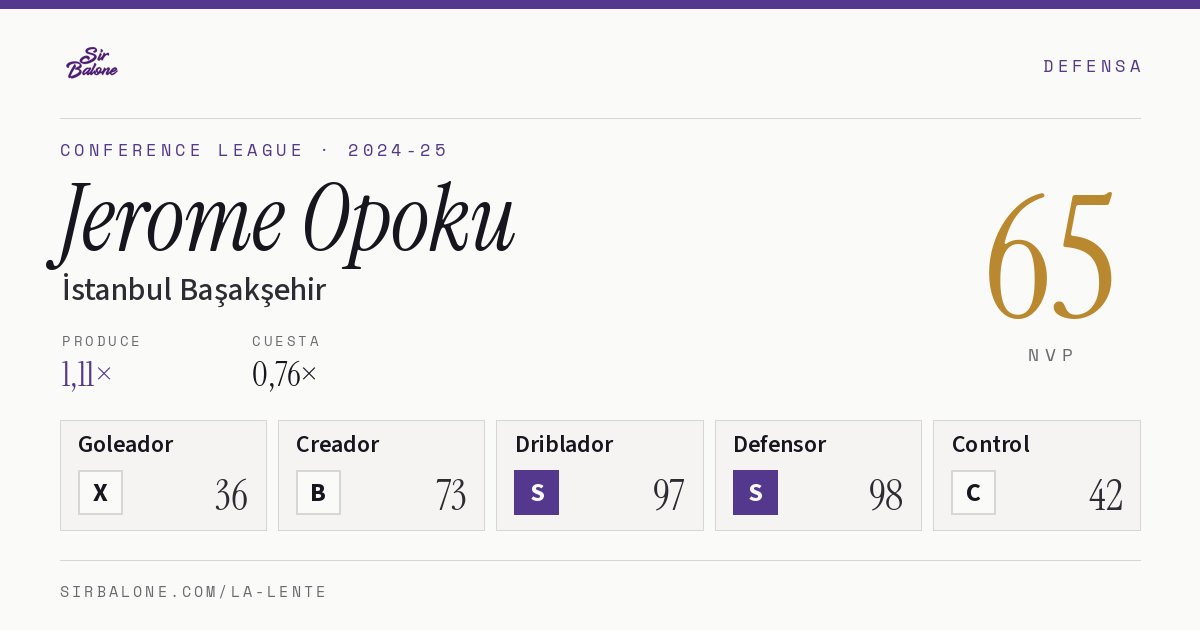Open the Driblador stat card
1200x630 pixels.
[600, 475]
